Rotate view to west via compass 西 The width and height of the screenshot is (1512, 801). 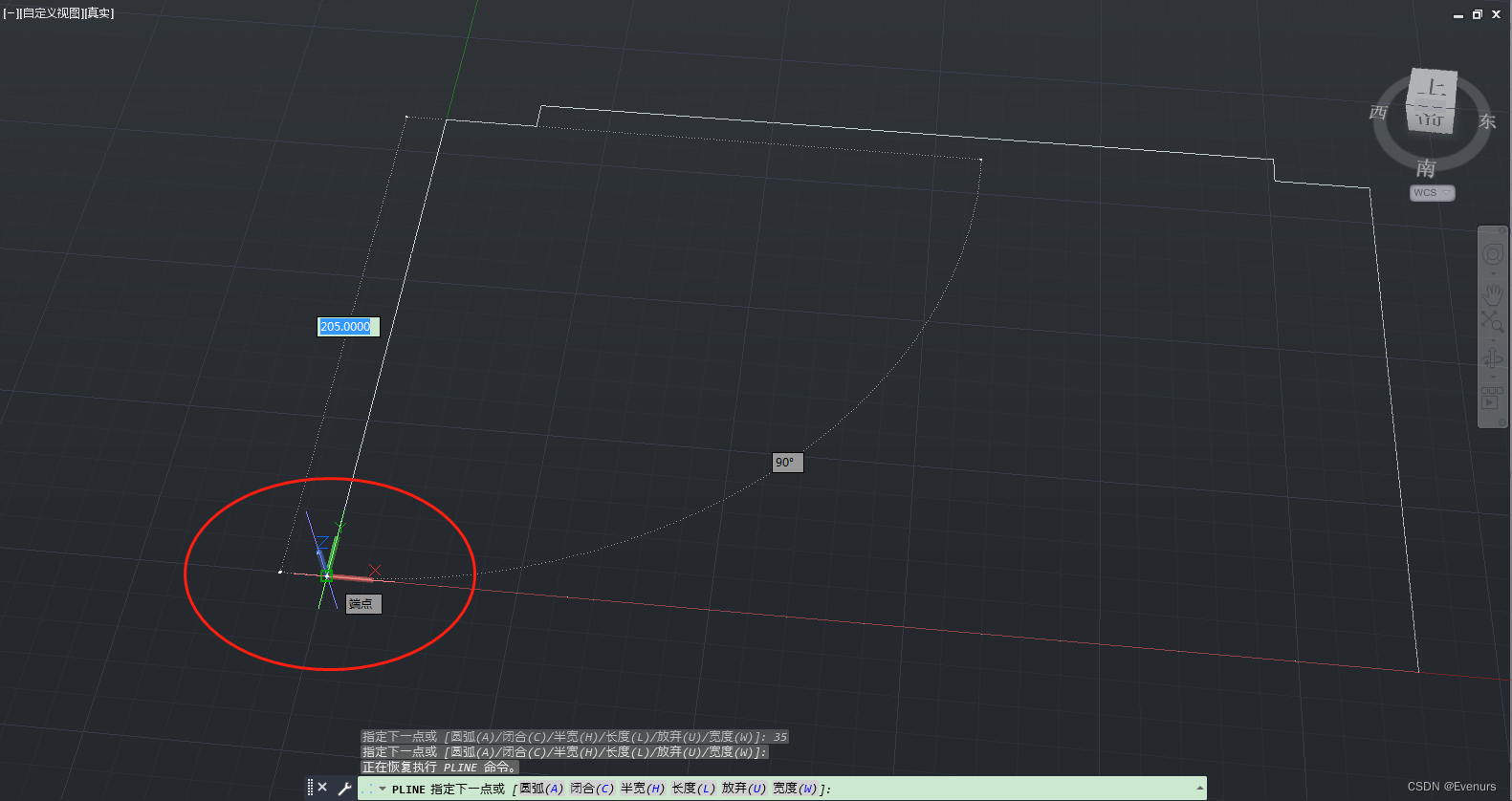(1378, 113)
